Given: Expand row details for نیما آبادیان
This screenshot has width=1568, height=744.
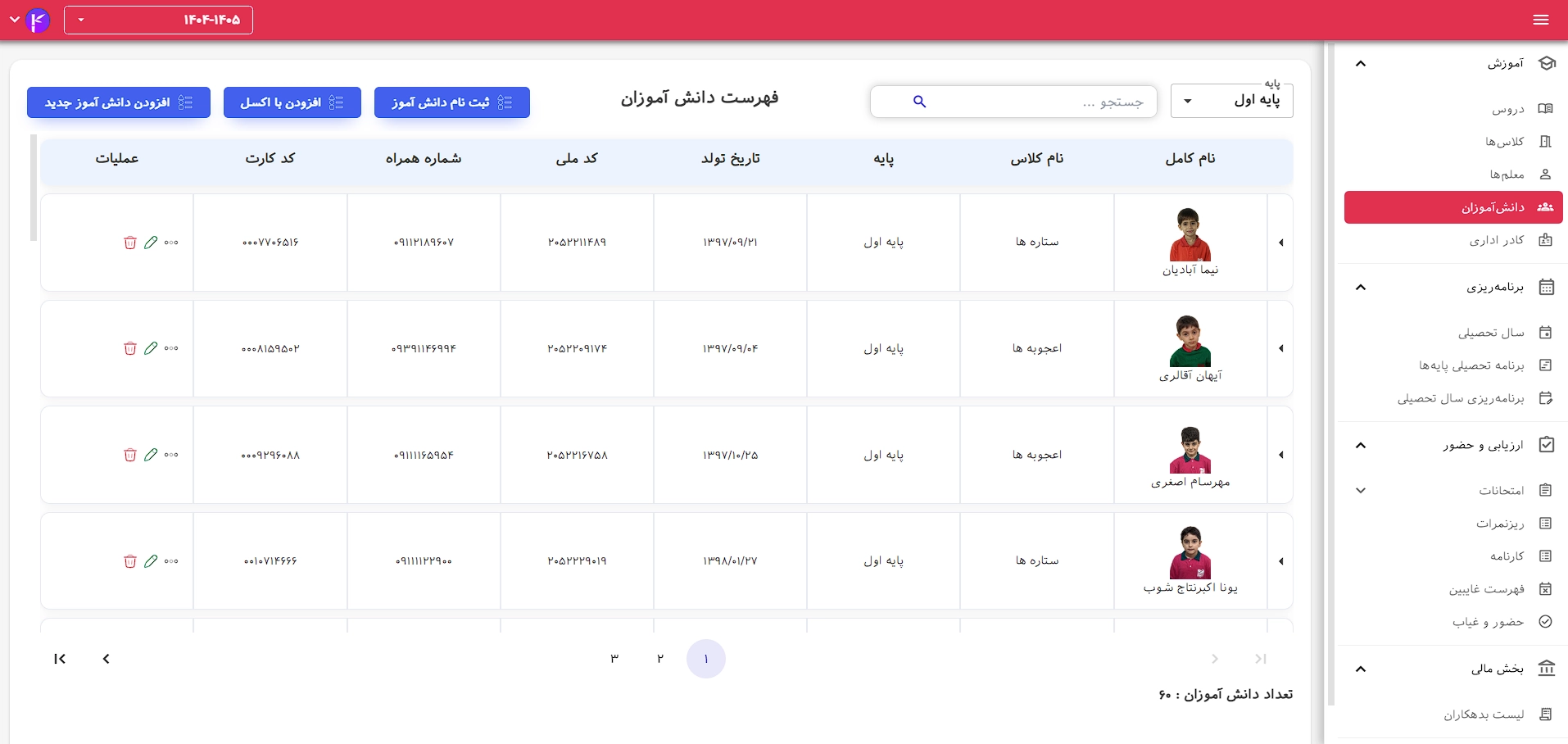Looking at the screenshot, I should [1280, 243].
